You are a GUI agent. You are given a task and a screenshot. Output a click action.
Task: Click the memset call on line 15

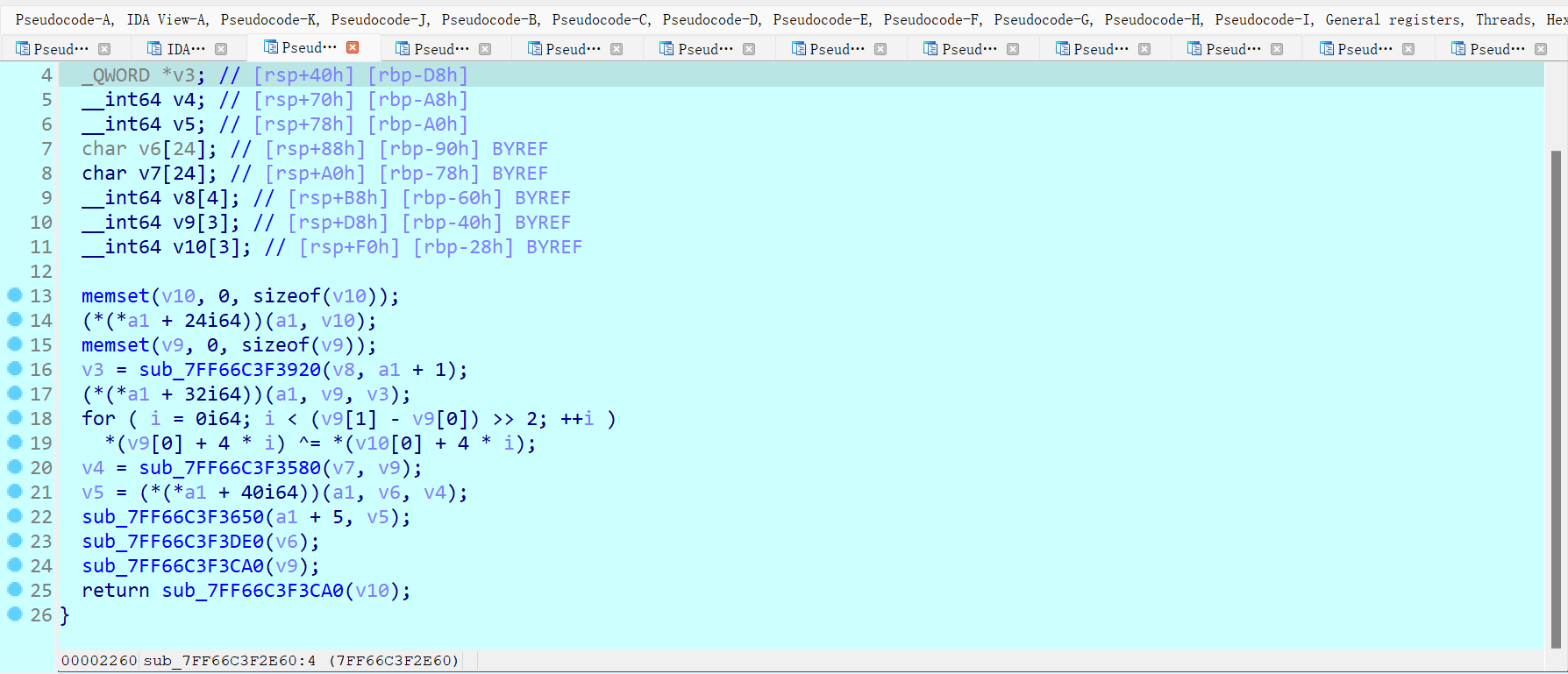116,345
